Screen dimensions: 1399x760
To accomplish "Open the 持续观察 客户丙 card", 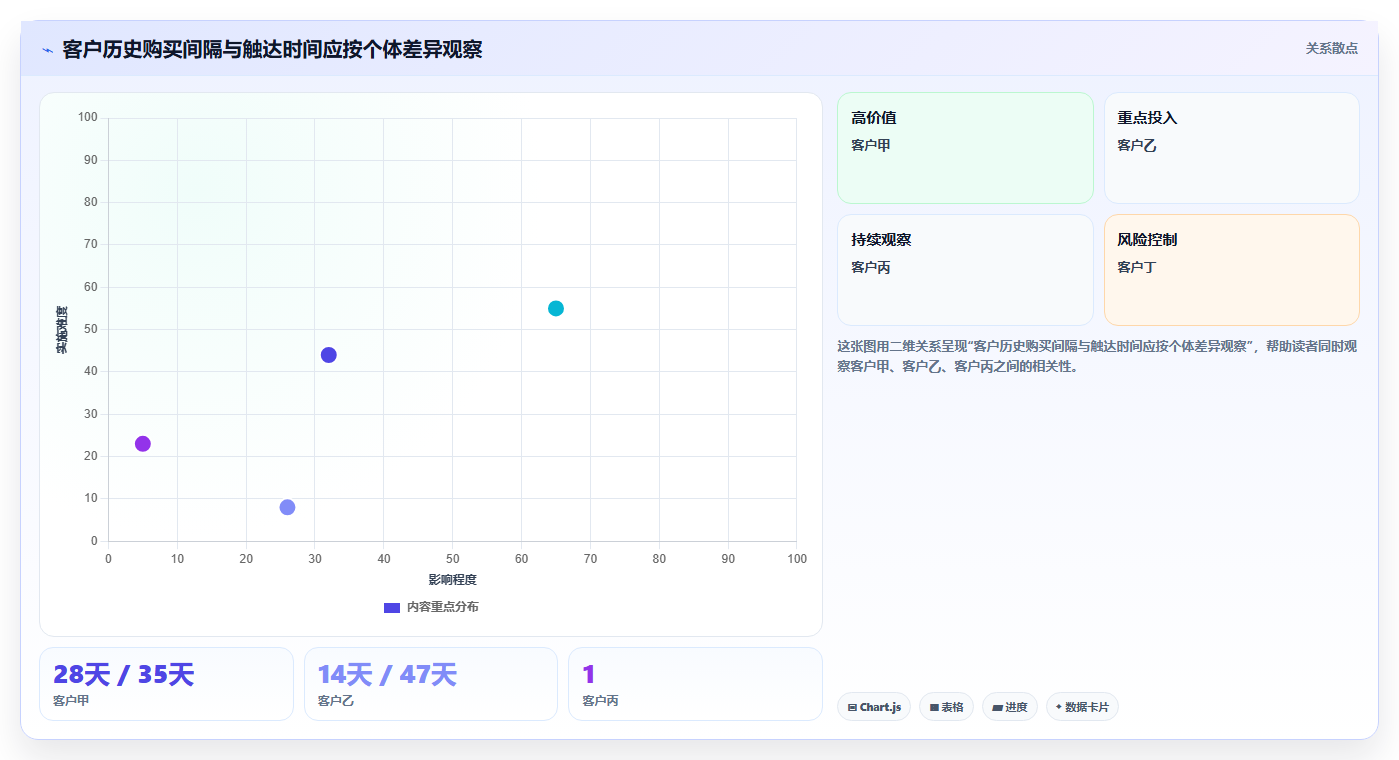I will click(965, 270).
